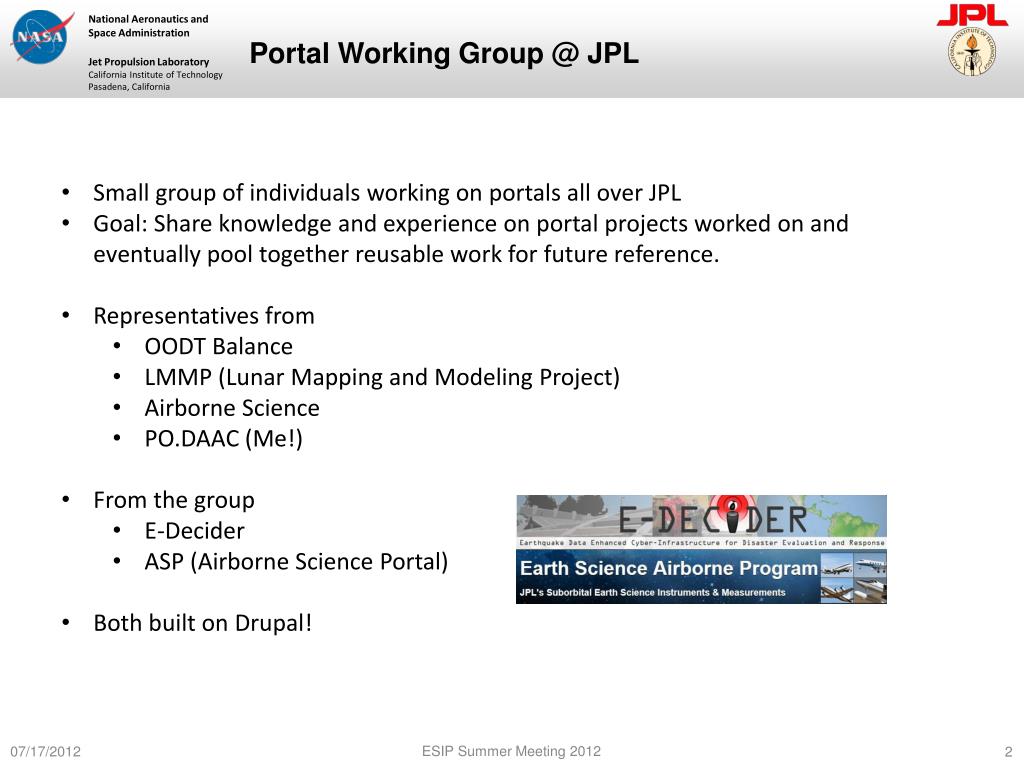Select the Small group of individuals bullet
Image resolution: width=1024 pixels, height=768 pixels.
tap(387, 193)
